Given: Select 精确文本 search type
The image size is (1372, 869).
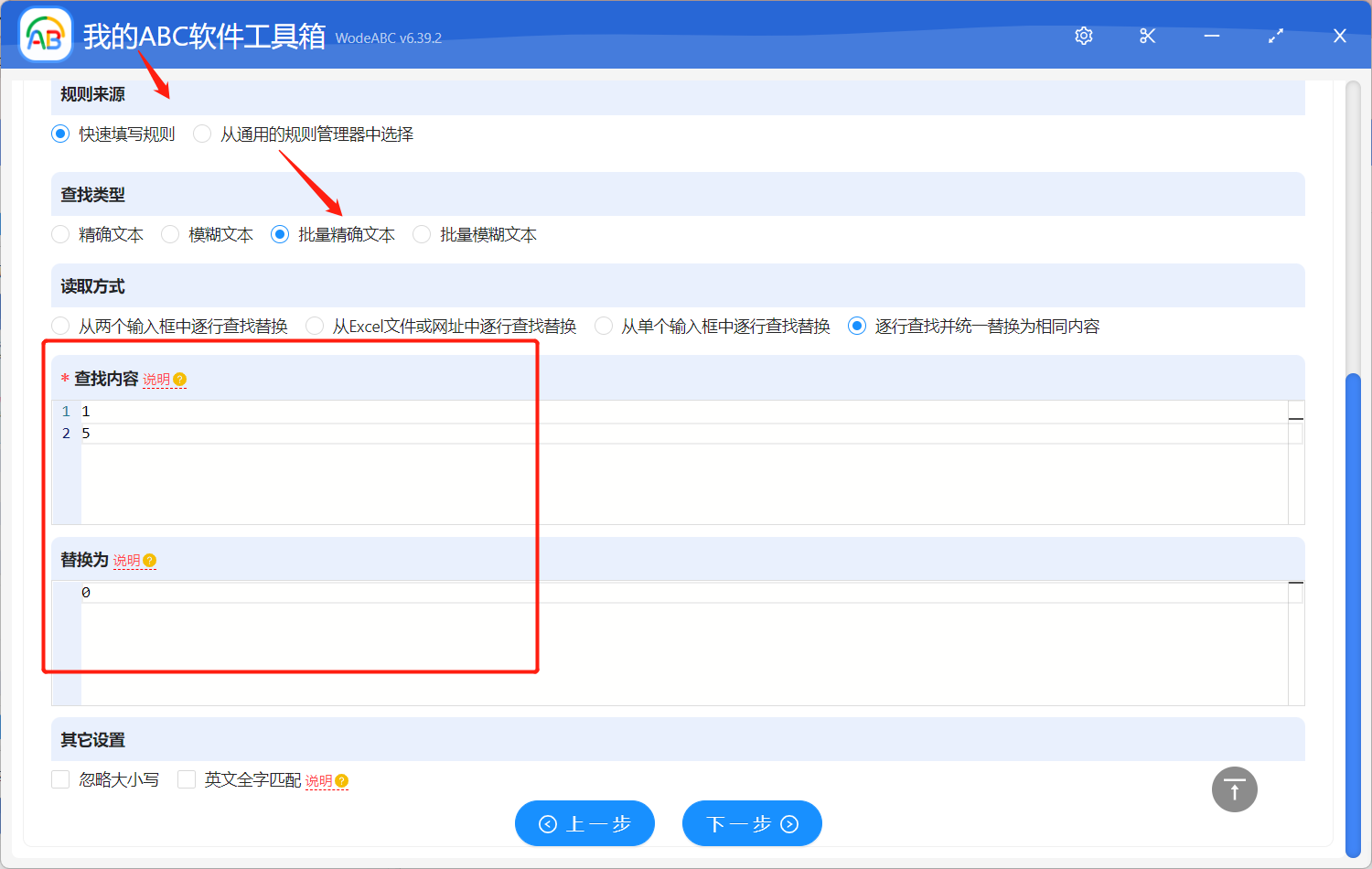Looking at the screenshot, I should click(x=60, y=235).
